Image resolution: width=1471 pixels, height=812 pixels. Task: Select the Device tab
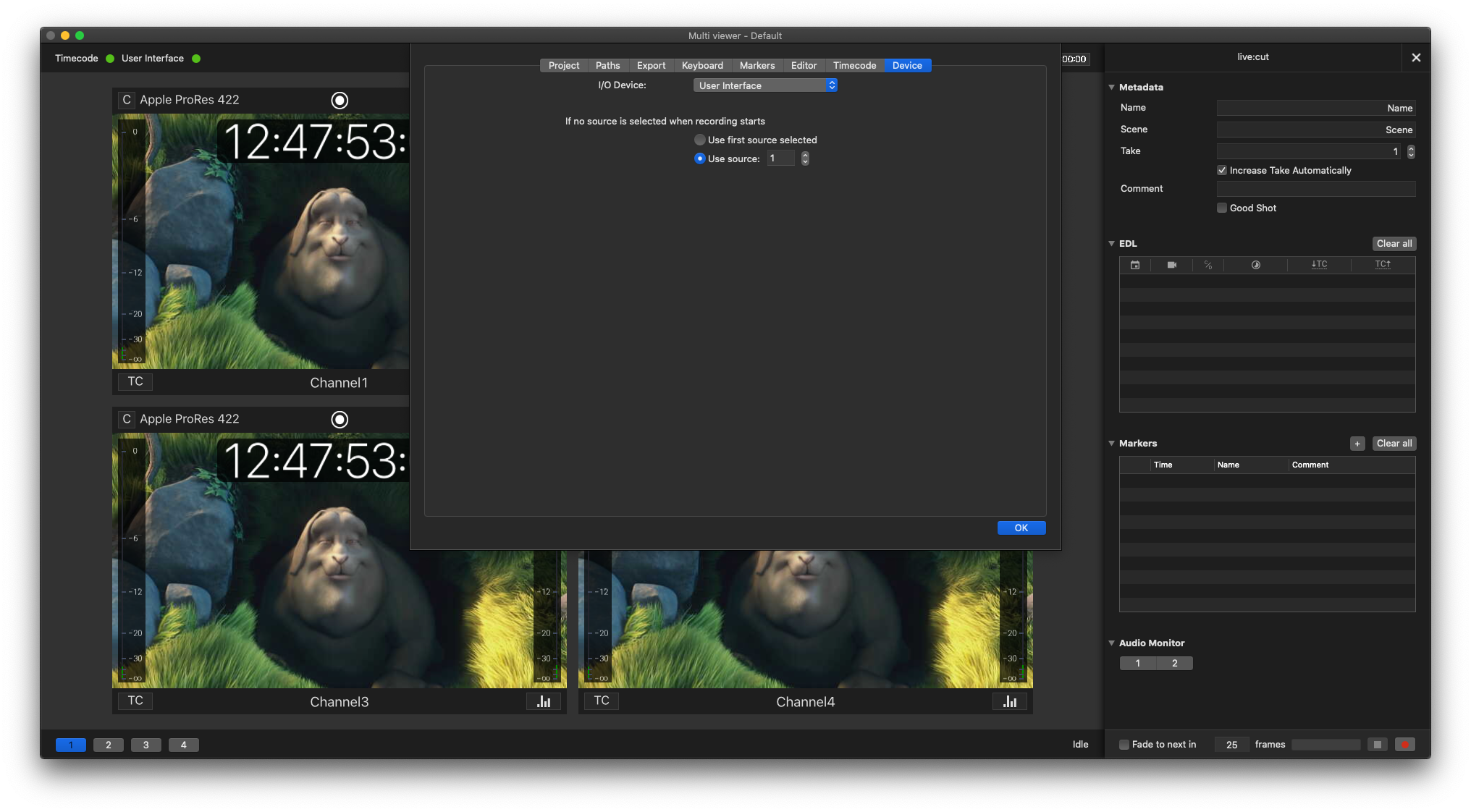(908, 66)
